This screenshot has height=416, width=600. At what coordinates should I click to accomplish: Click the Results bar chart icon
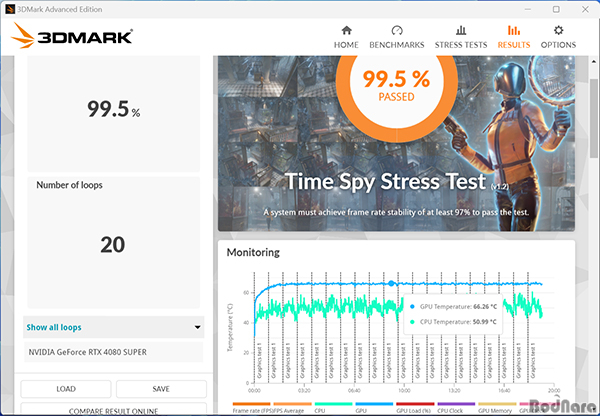(514, 30)
